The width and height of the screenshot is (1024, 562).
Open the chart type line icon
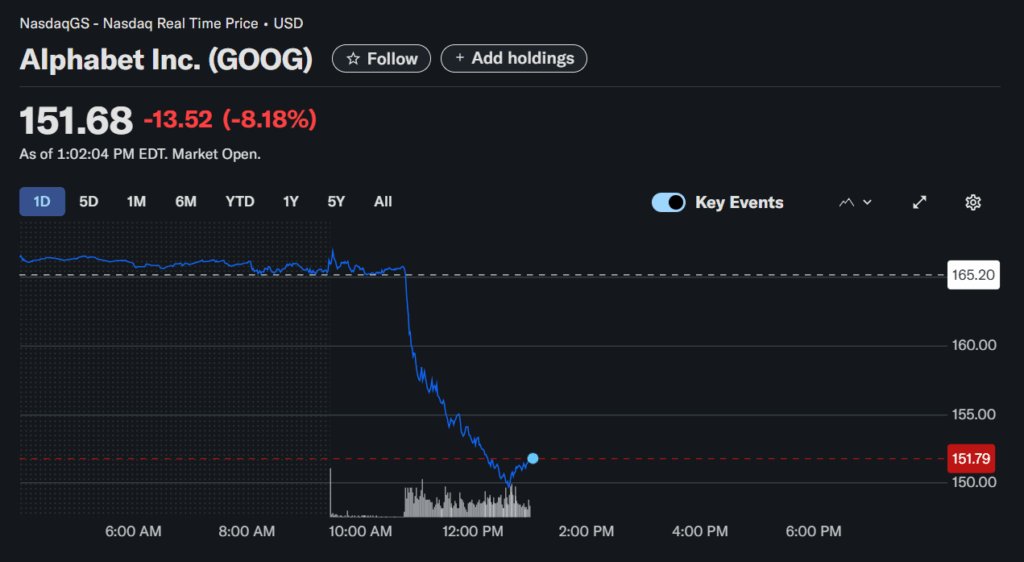coord(846,202)
